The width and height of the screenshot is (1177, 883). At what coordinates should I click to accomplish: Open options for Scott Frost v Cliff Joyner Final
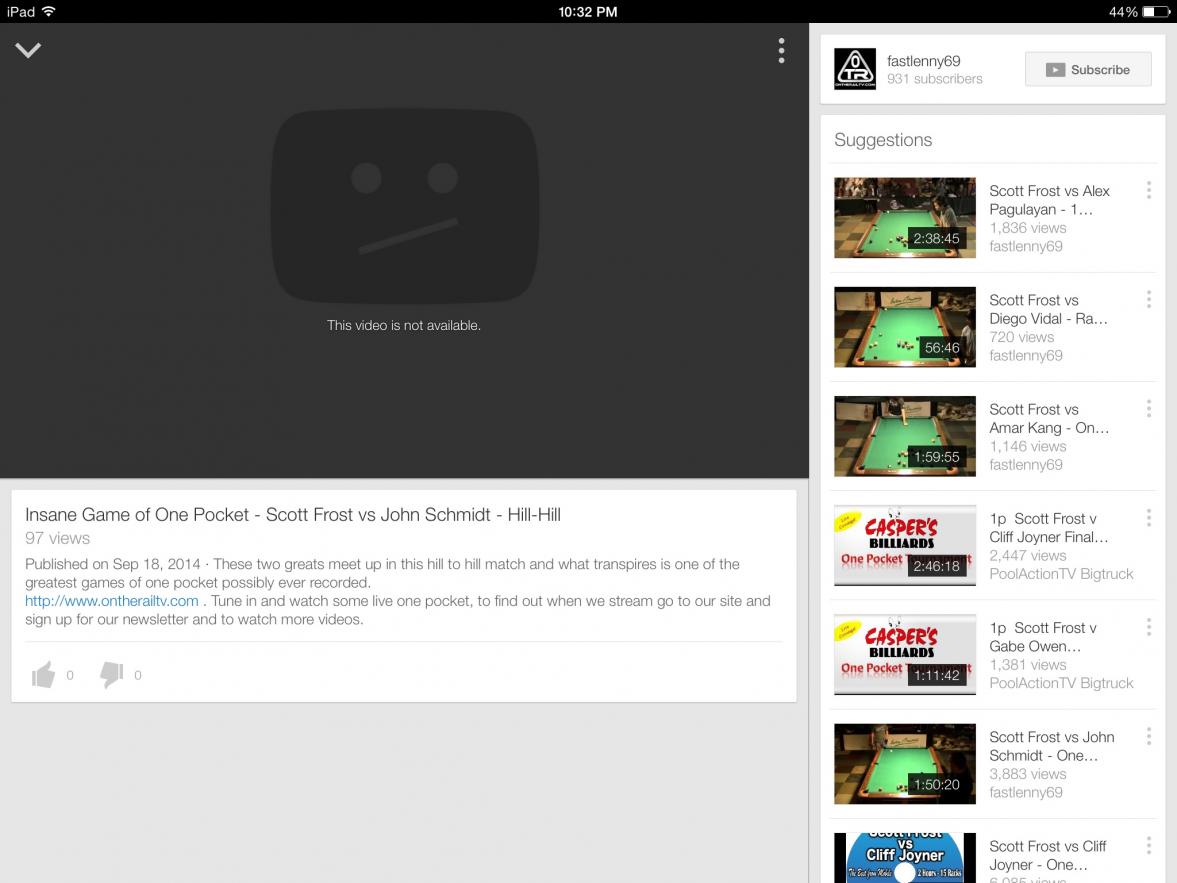click(1148, 517)
